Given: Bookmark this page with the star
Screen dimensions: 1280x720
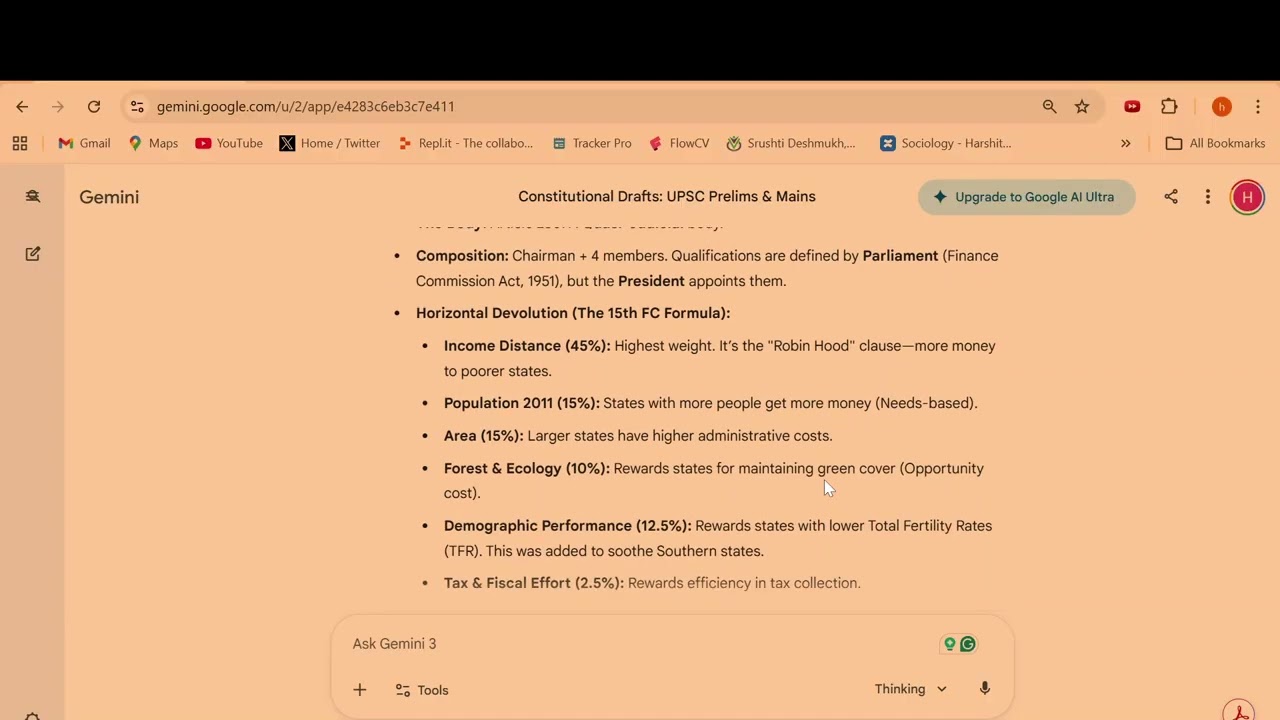Looking at the screenshot, I should coord(1082,106).
